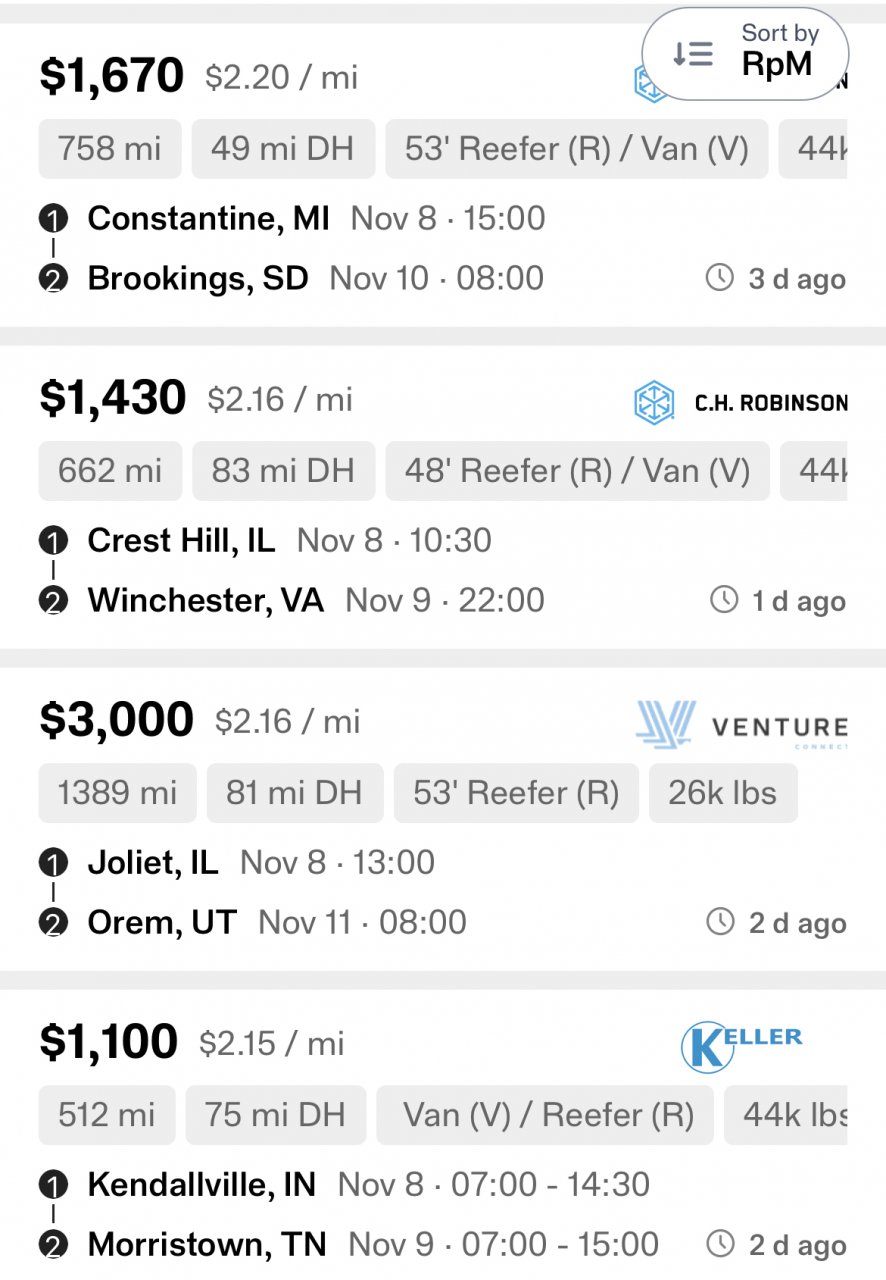Image resolution: width=886 pixels, height=1280 pixels.
Task: Open pickup stop Kendallville, IN
Action: 201,1185
